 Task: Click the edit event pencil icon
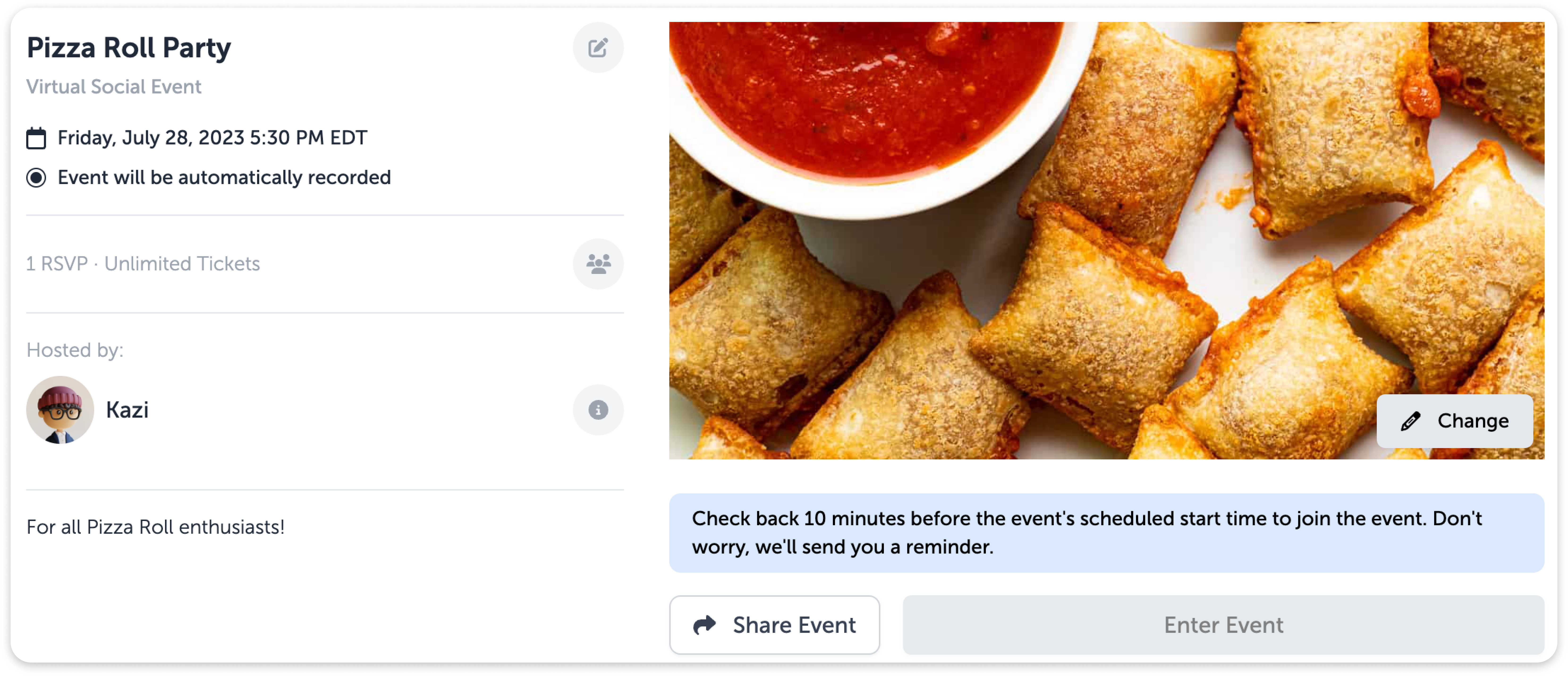(598, 47)
